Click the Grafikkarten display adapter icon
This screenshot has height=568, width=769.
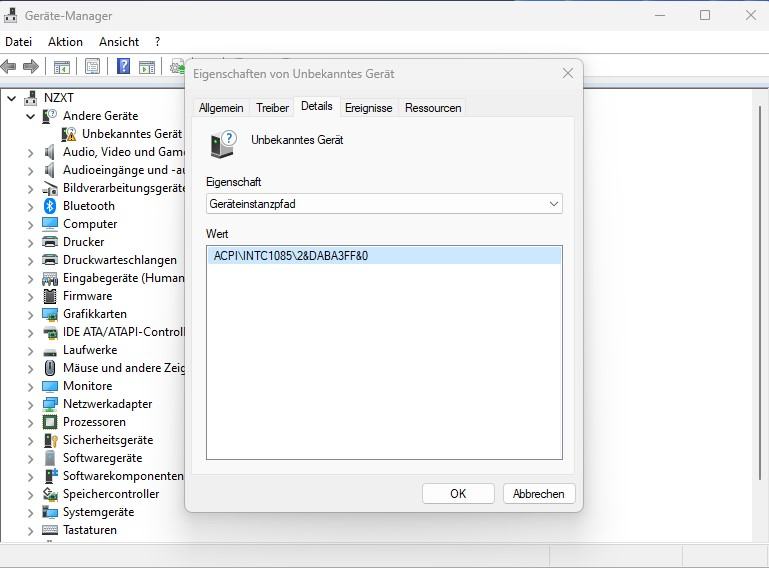pos(50,314)
